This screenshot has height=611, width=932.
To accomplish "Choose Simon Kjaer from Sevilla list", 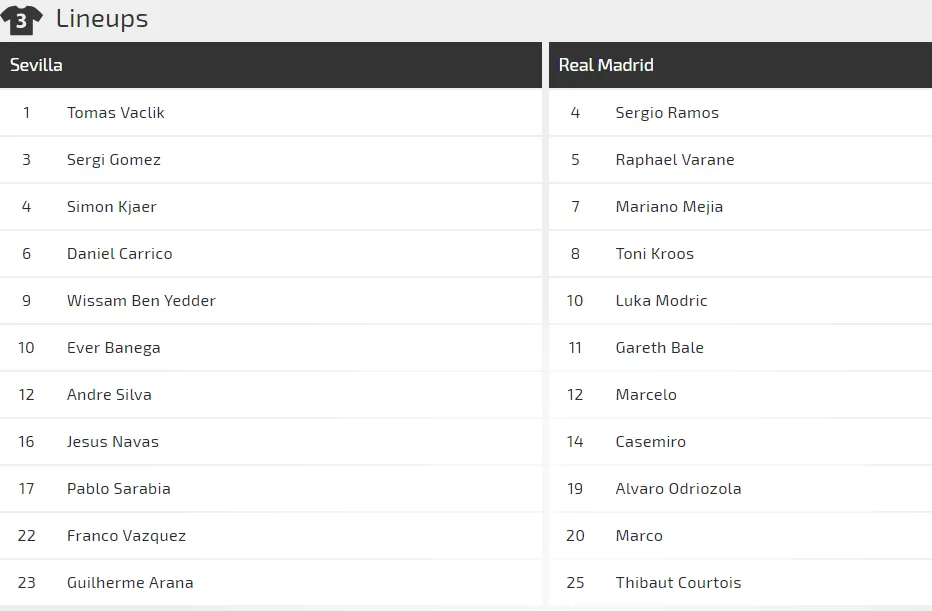I will point(111,207).
